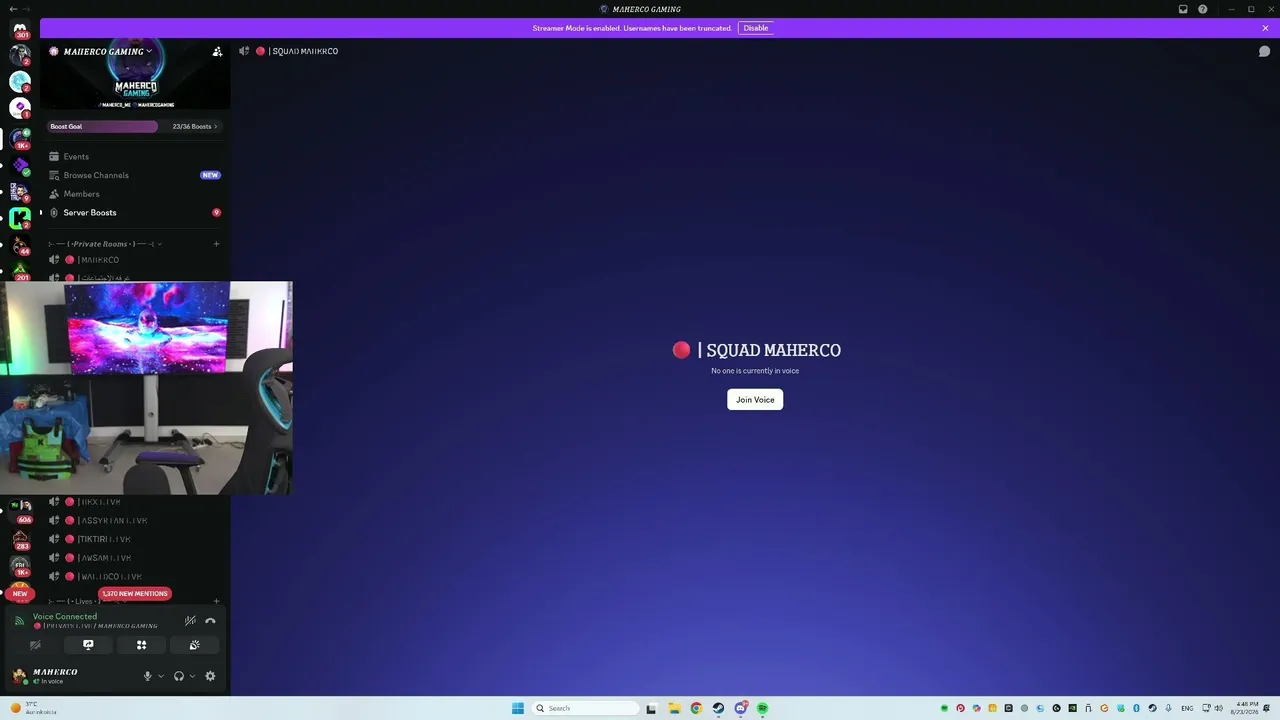Open Steam from taskbar
1280x720 pixels.
point(718,708)
